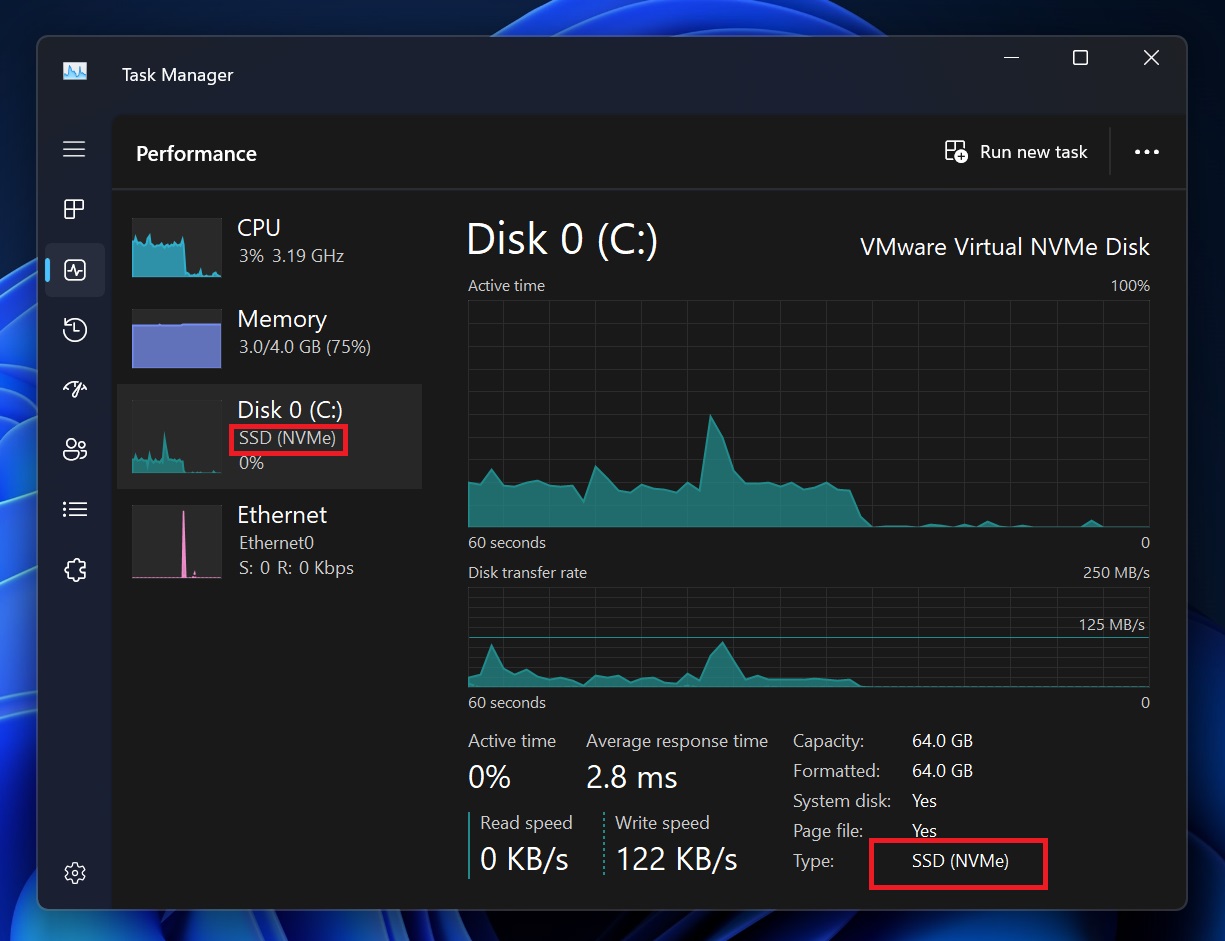Select the Details page icon
This screenshot has width=1225, height=941.
coord(74,509)
